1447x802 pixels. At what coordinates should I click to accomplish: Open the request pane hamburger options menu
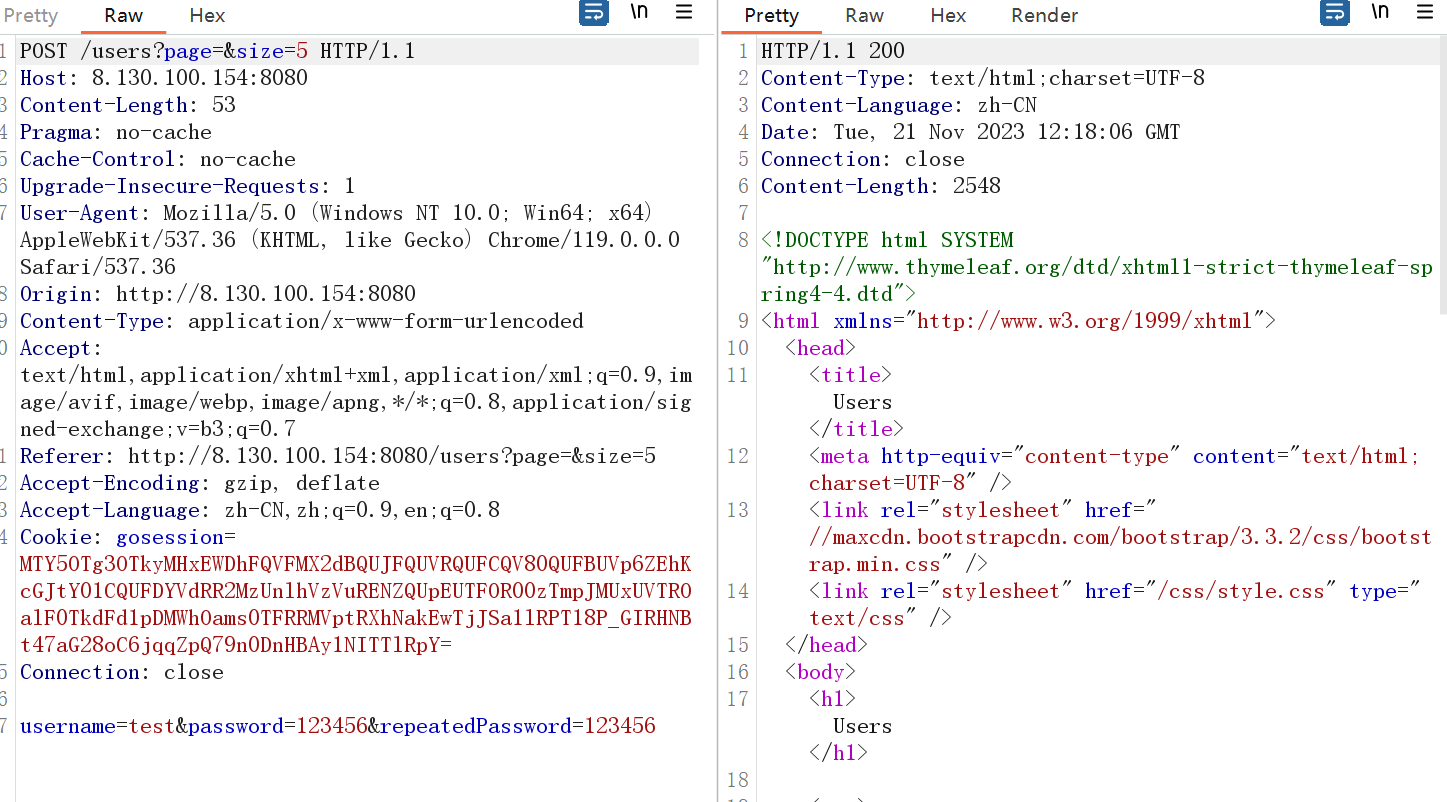(684, 12)
